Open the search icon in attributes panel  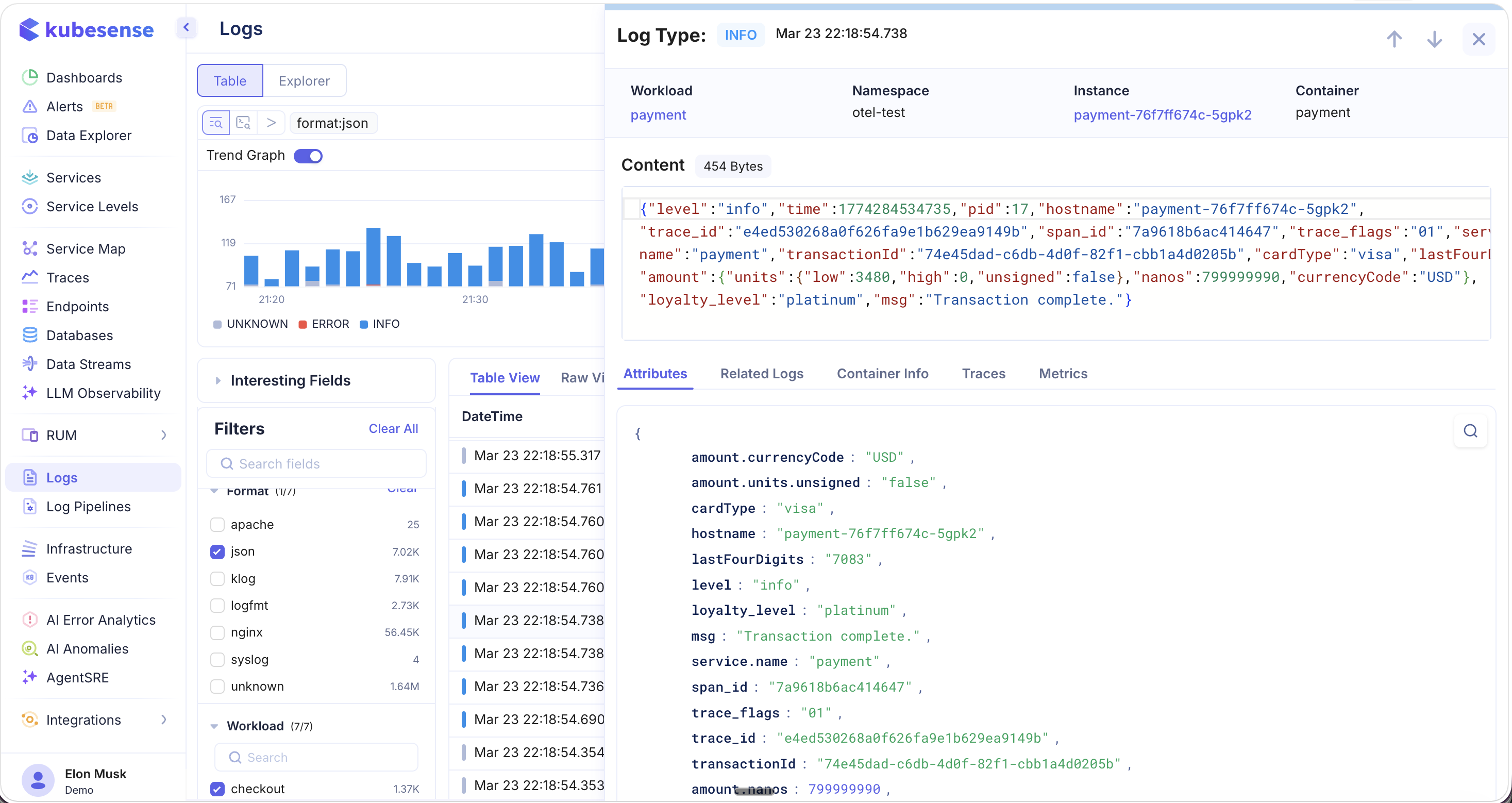[x=1470, y=431]
